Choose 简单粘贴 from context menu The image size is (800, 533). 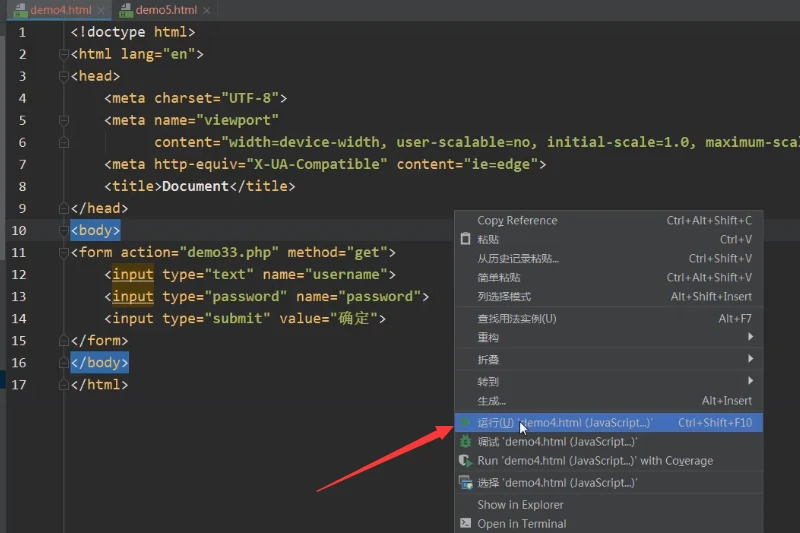pos(609,277)
